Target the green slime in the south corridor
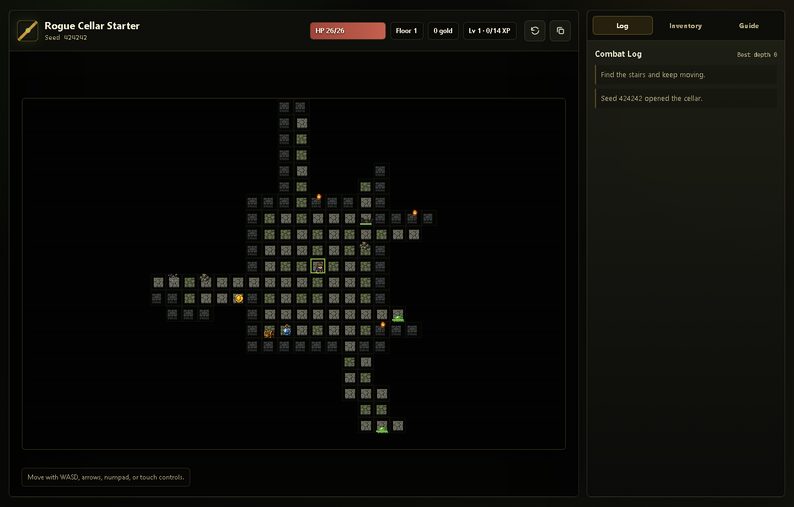This screenshot has width=794, height=507. coord(382,429)
